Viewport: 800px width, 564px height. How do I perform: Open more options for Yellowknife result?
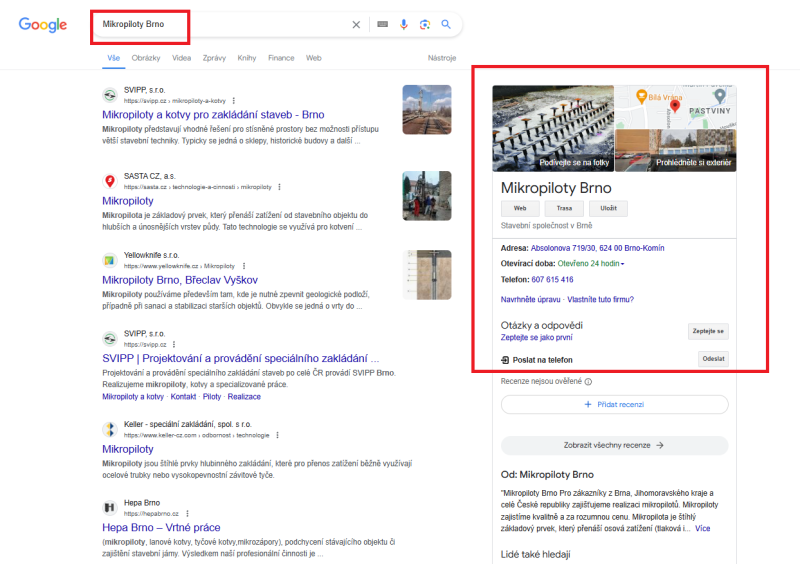pyautogui.click(x=244, y=266)
